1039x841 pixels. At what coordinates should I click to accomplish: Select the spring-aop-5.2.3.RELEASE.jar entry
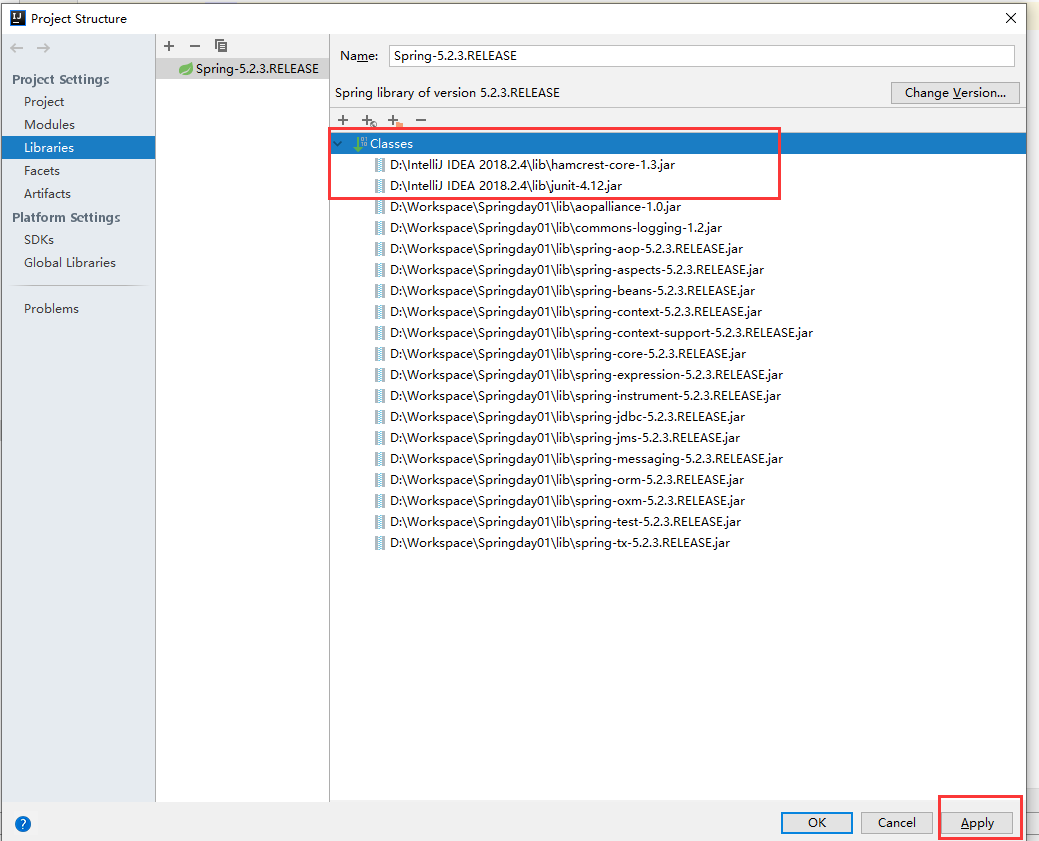(566, 249)
